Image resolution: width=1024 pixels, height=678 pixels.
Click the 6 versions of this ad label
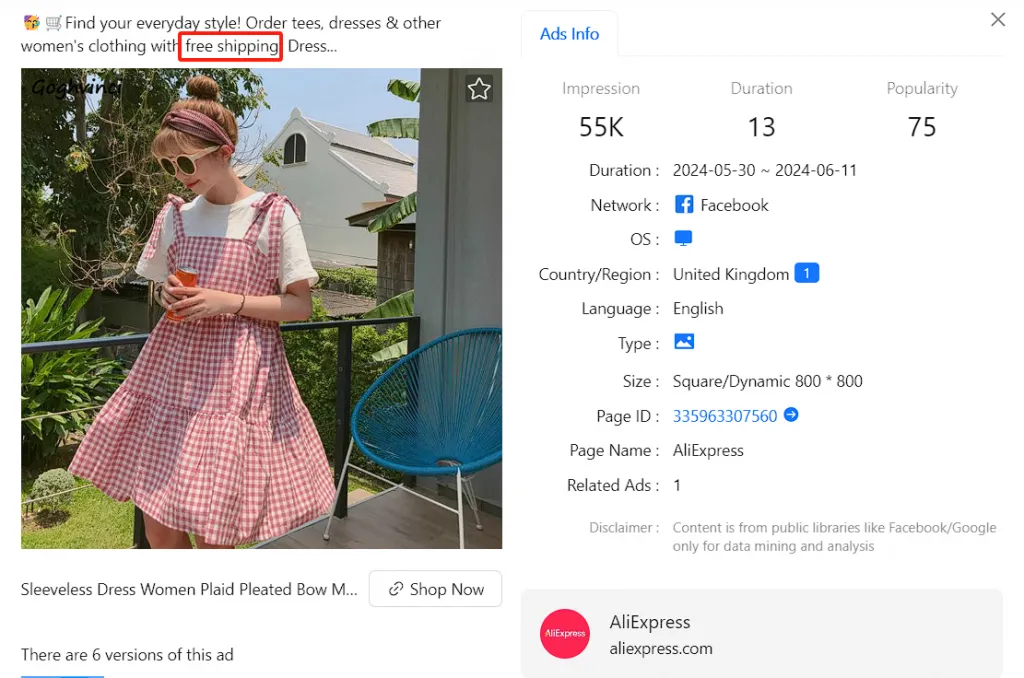pos(127,655)
